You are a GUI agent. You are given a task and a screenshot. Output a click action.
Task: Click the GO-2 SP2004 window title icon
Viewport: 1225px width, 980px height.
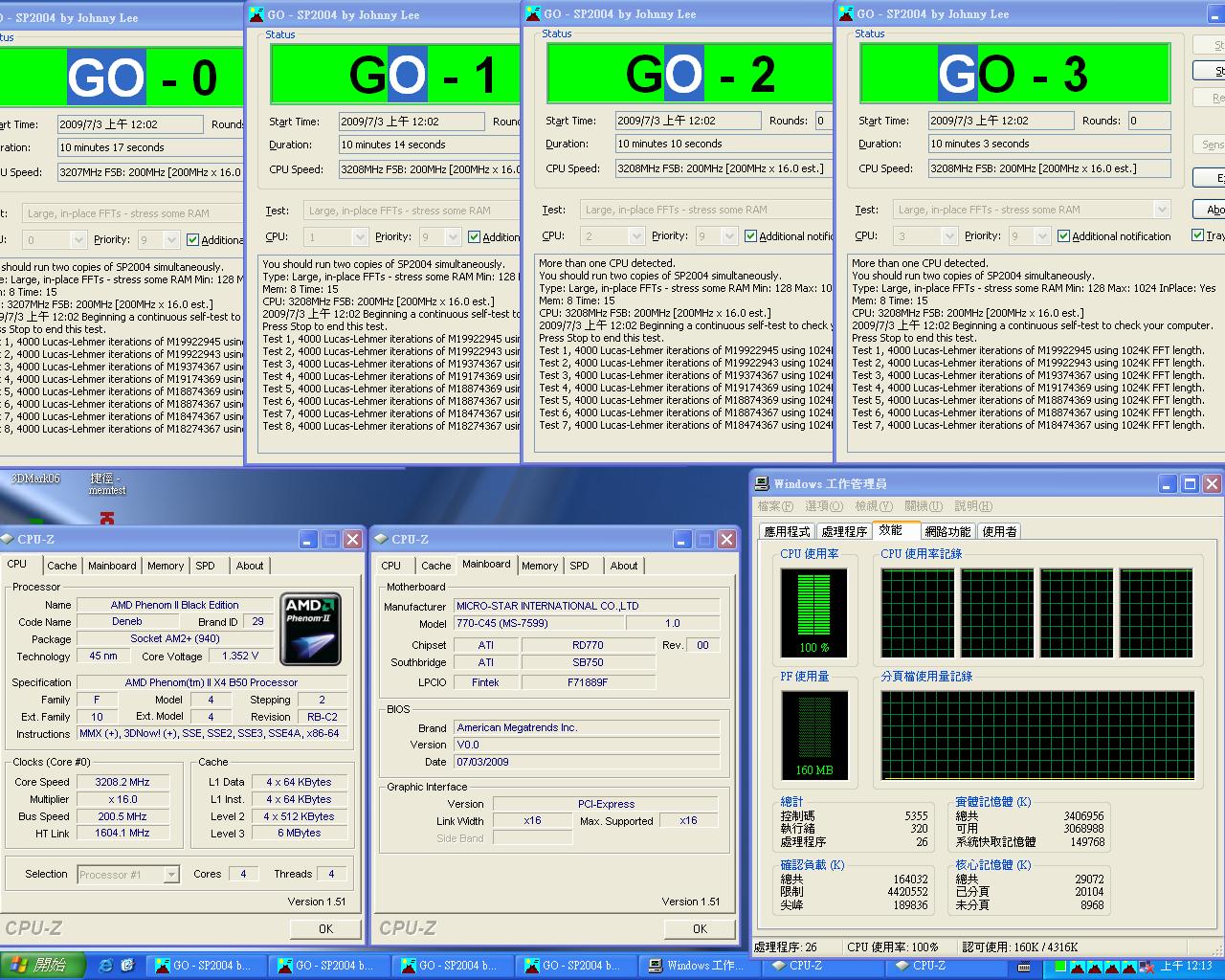(533, 13)
